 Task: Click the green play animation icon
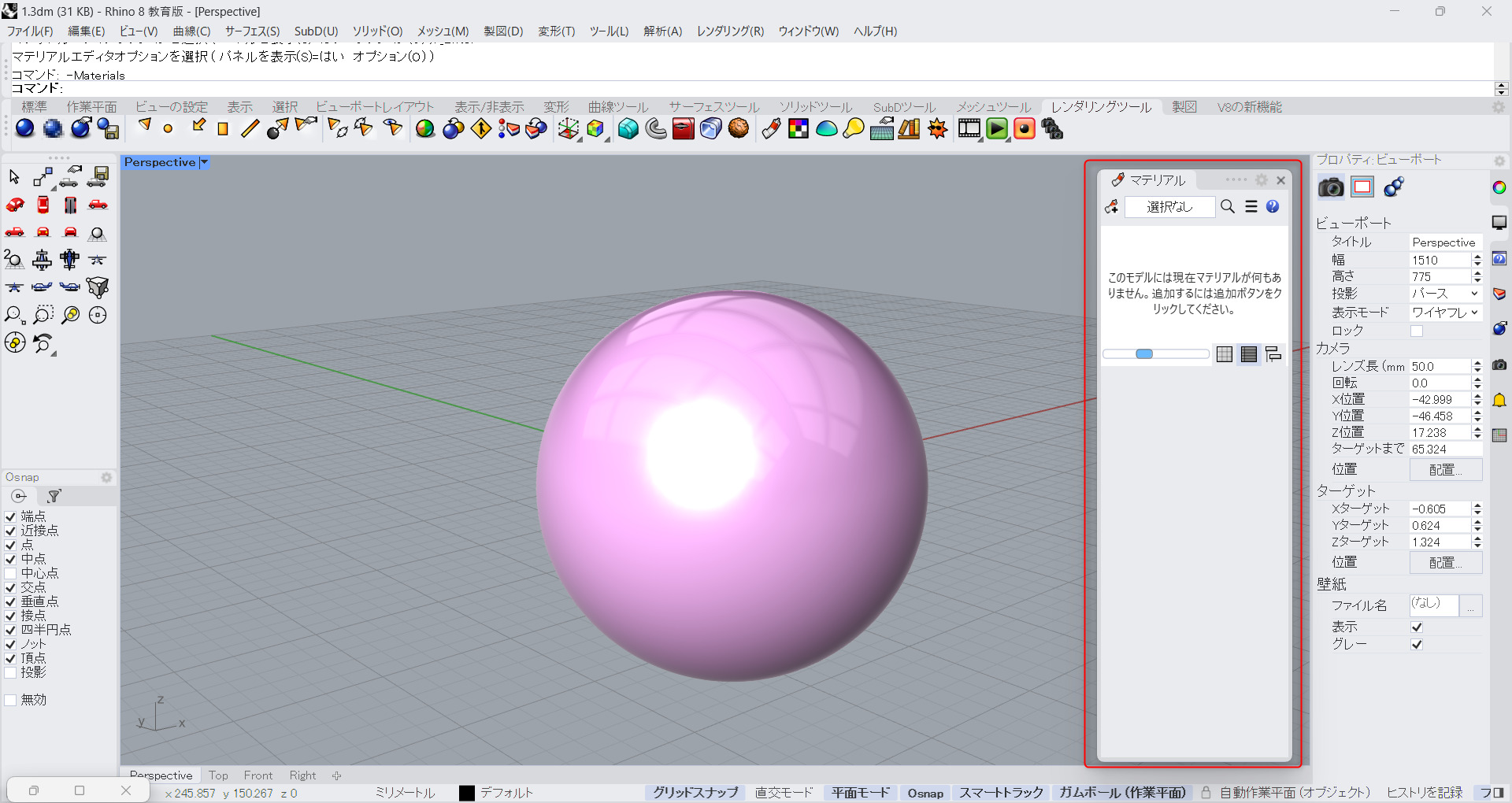(997, 128)
